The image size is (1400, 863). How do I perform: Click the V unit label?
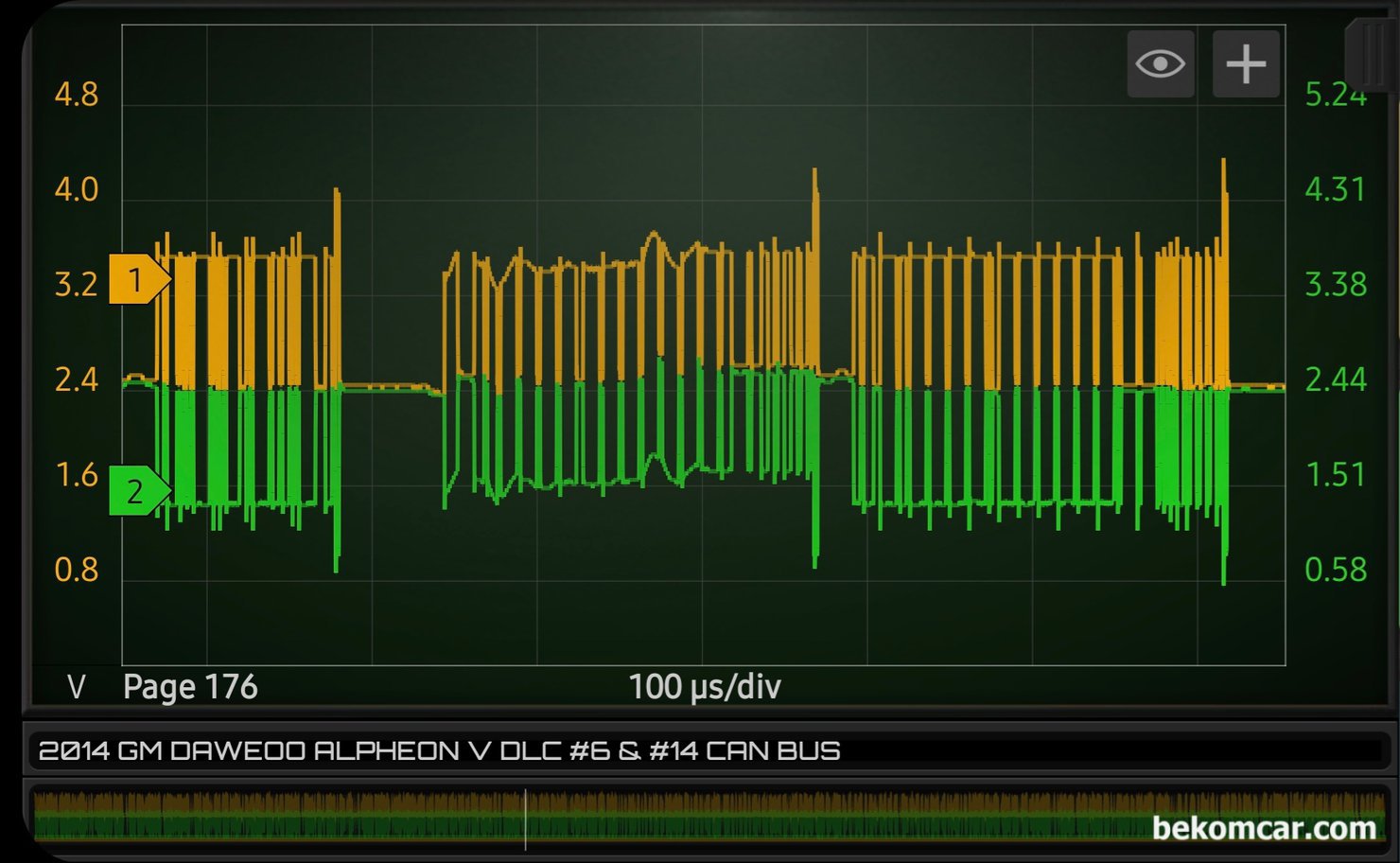point(77,687)
